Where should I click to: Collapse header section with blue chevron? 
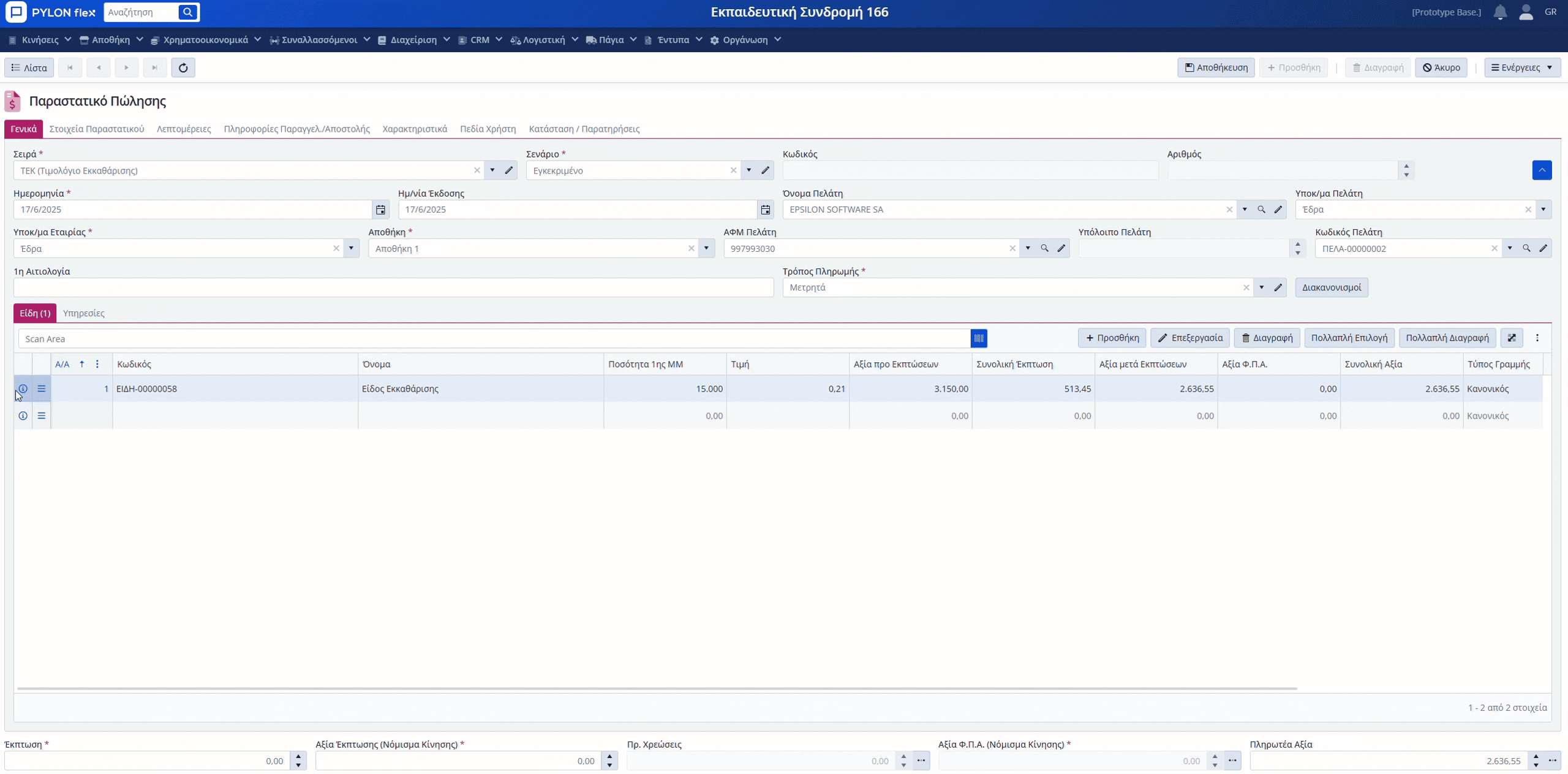point(1542,170)
